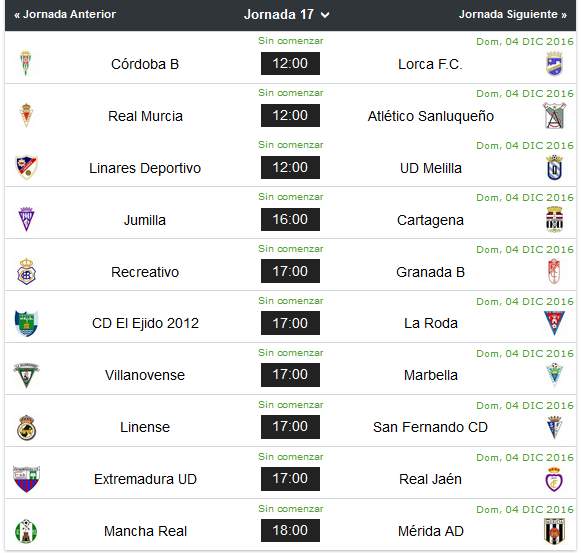The height and width of the screenshot is (553, 583).
Task: Click the Lorca F.C. team crest
Action: tap(554, 64)
